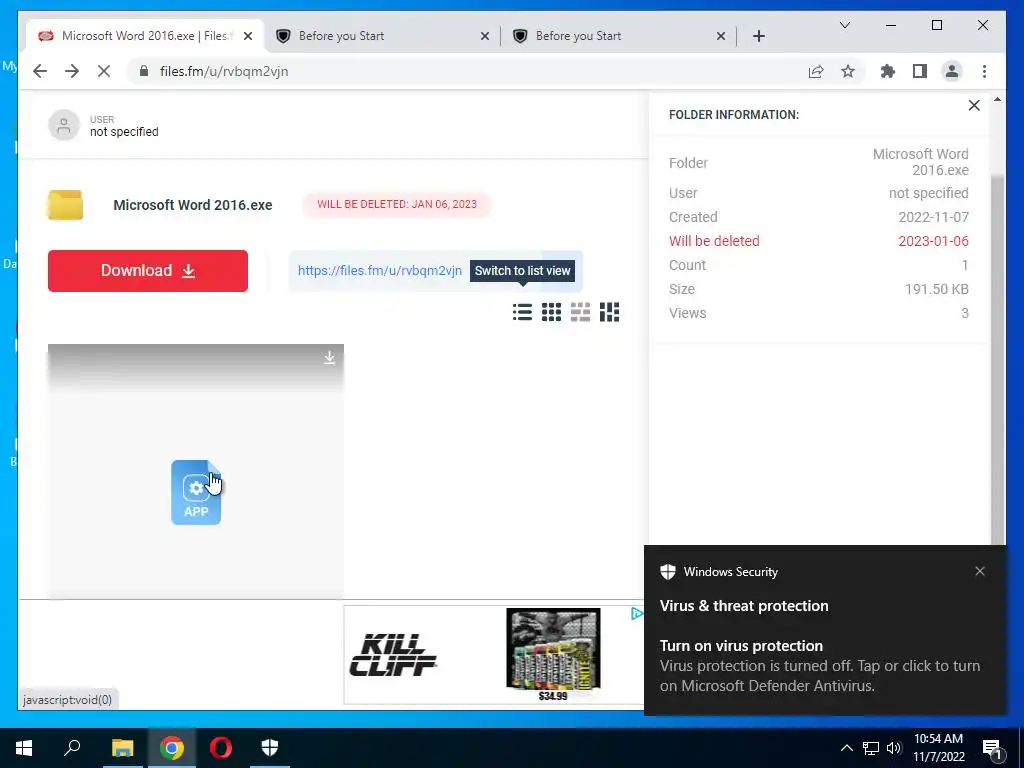Click Chrome taskbar icon

(x=172, y=748)
